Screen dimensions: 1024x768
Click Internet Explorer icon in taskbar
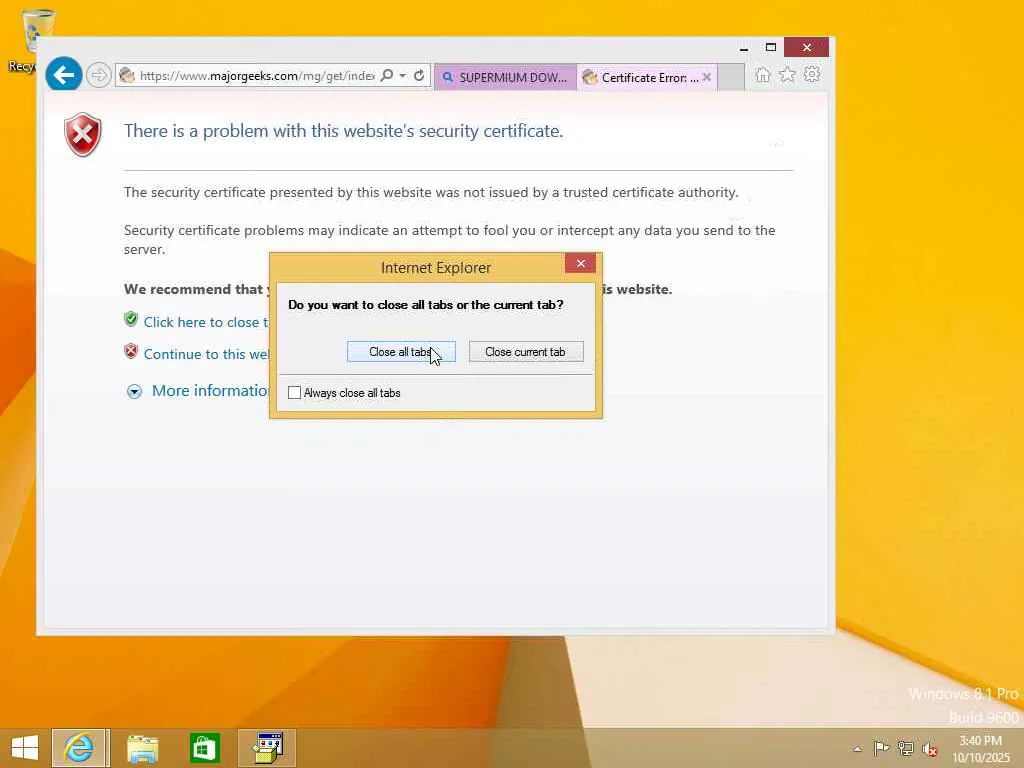[79, 748]
